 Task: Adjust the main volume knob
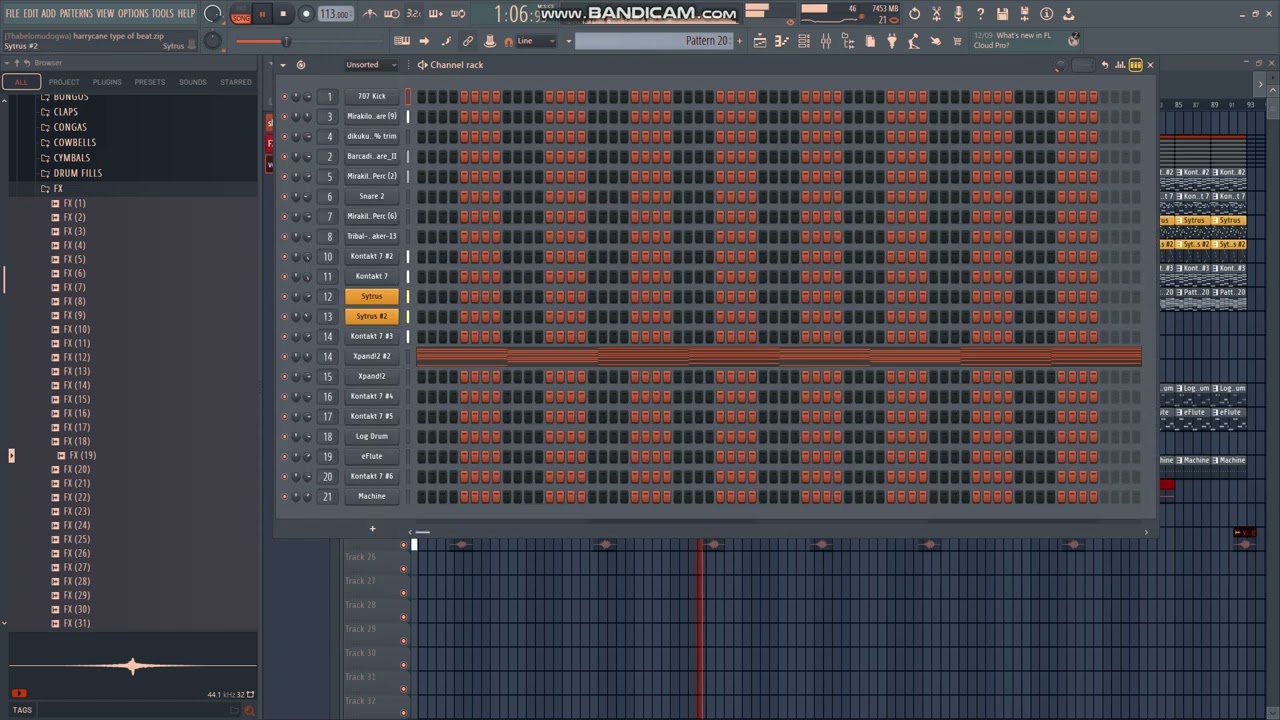click(213, 14)
